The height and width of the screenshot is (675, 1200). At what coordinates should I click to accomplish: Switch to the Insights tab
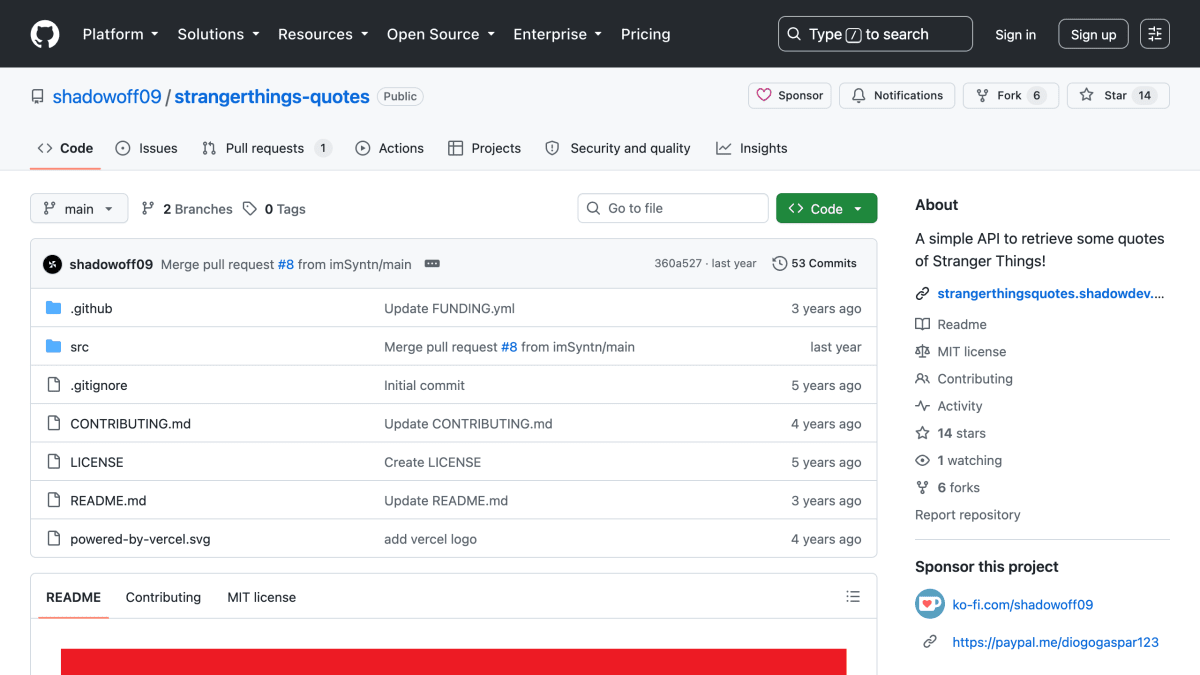coord(752,148)
